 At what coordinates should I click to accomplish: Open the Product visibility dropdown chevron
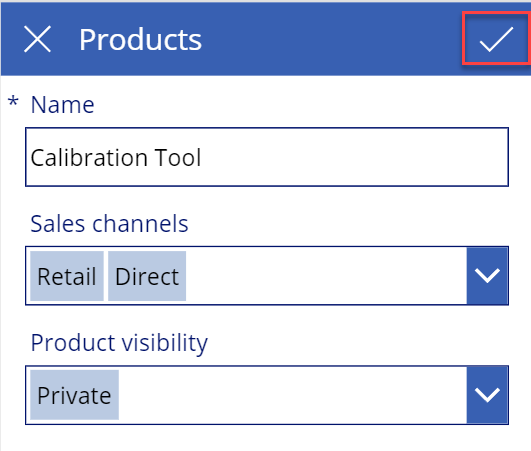[487, 395]
